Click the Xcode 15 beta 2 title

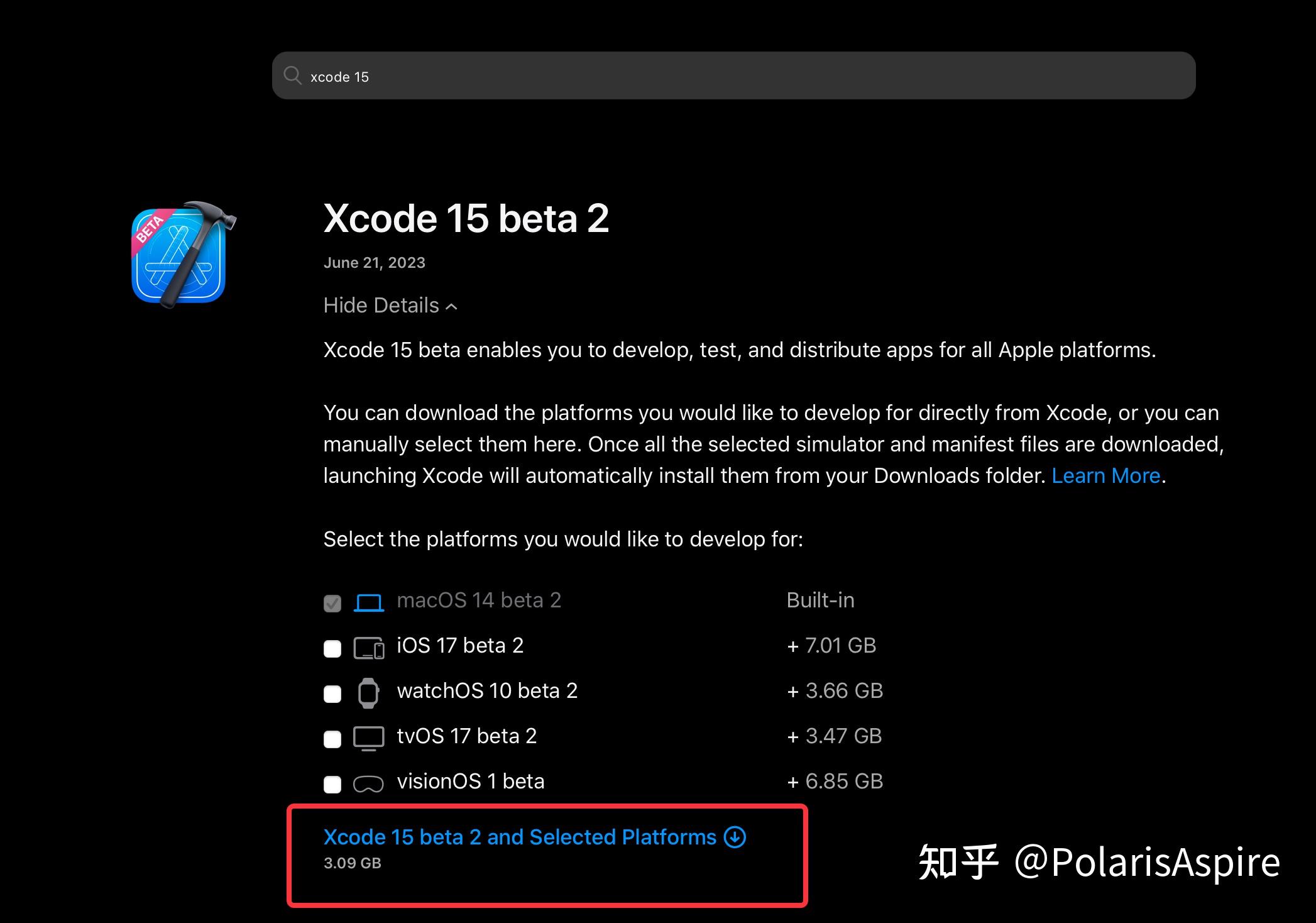tap(466, 219)
